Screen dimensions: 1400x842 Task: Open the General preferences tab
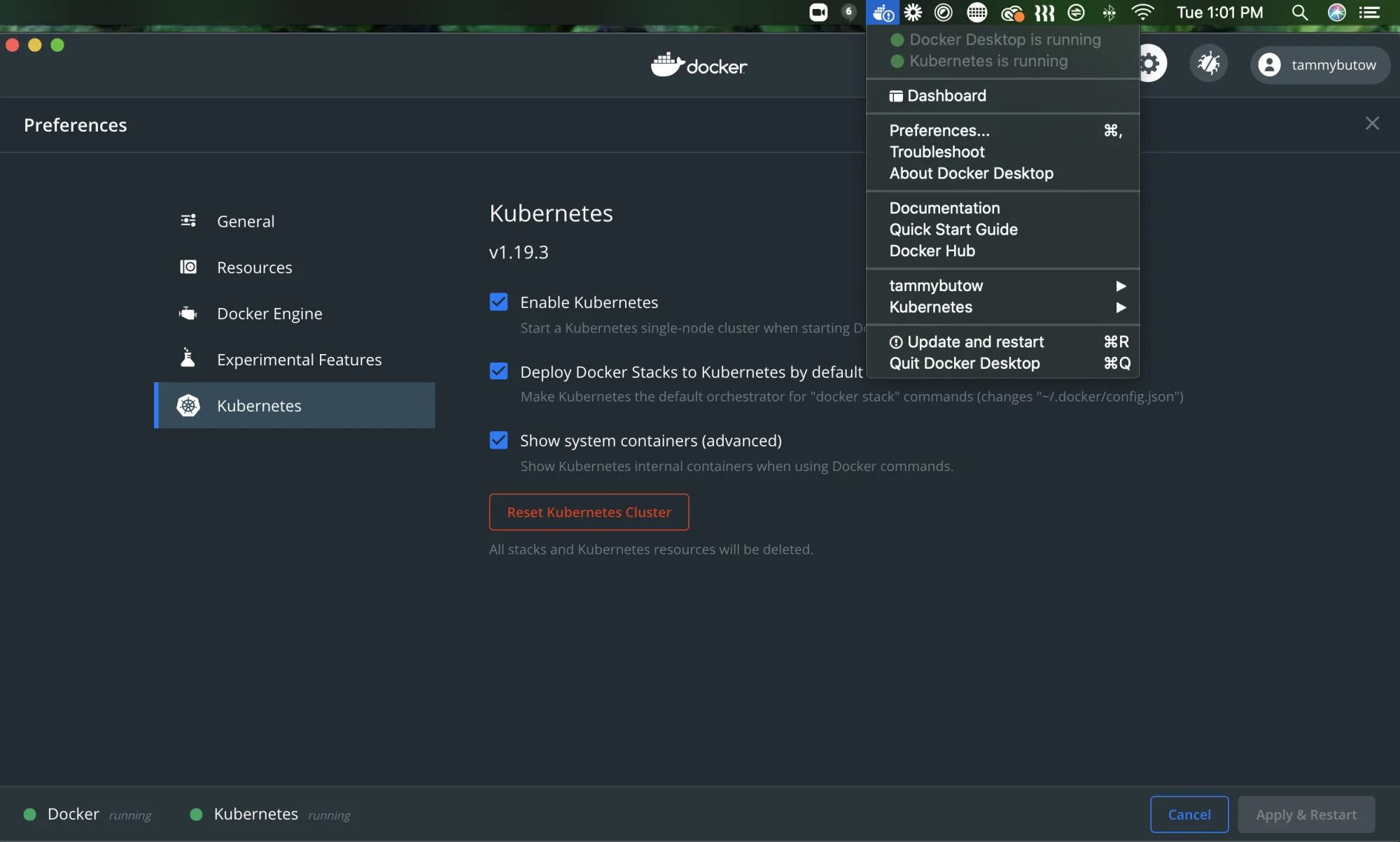coord(295,220)
